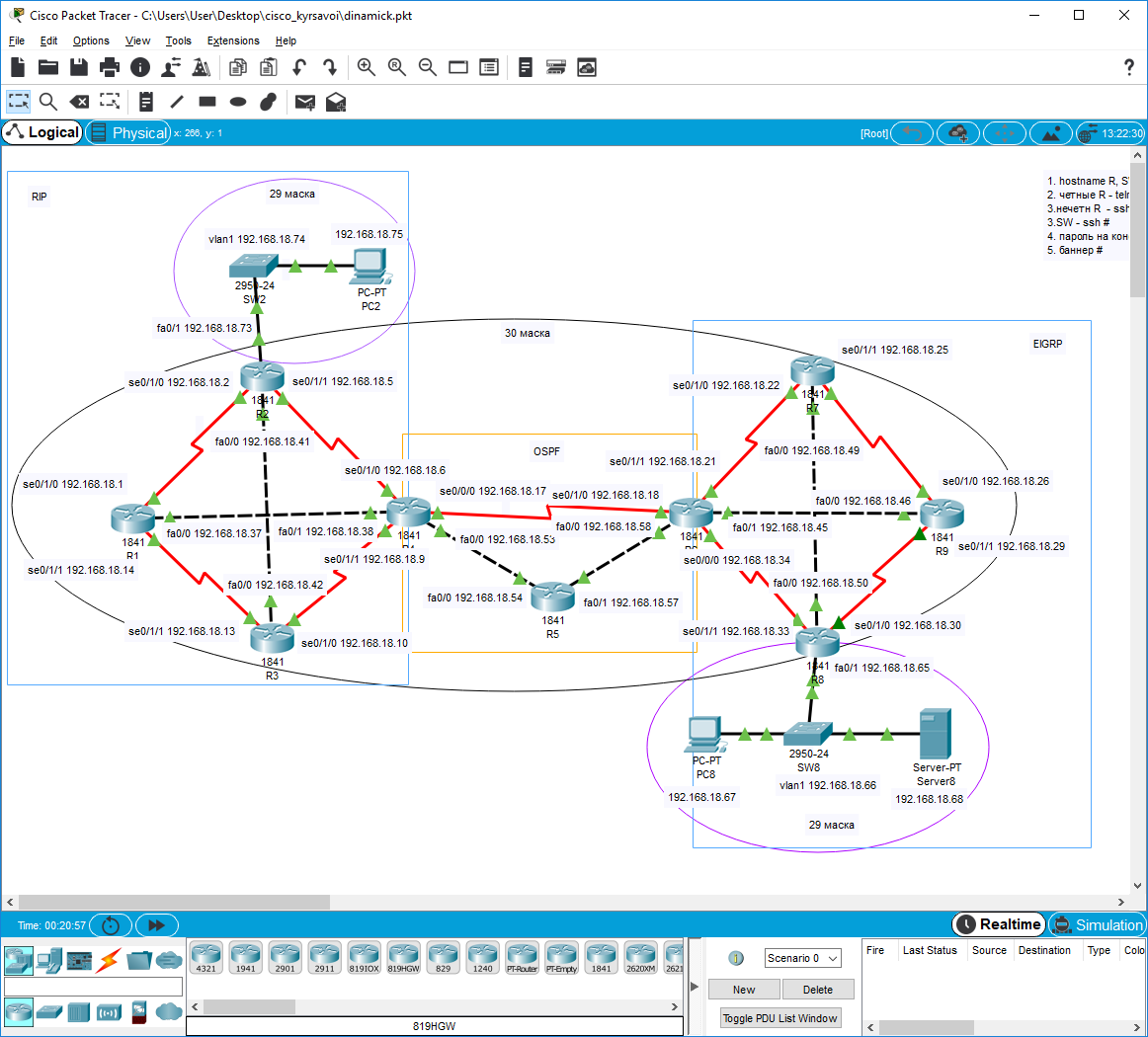
Task: Click the Back navigation button near Root
Action: point(912,133)
